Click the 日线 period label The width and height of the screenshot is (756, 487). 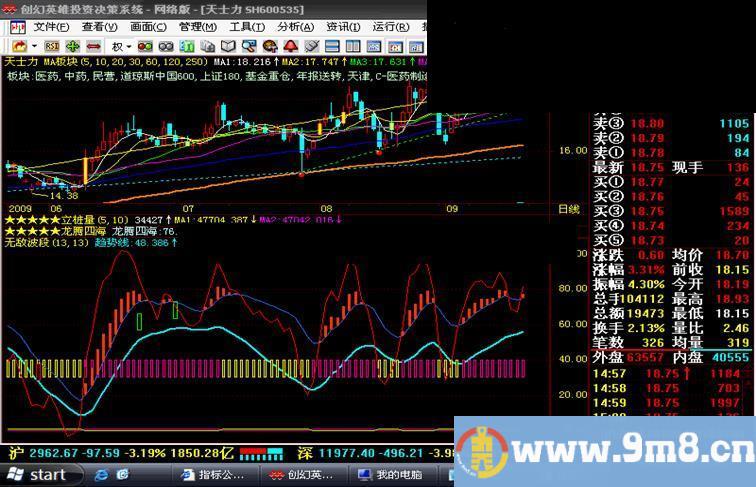pos(566,208)
